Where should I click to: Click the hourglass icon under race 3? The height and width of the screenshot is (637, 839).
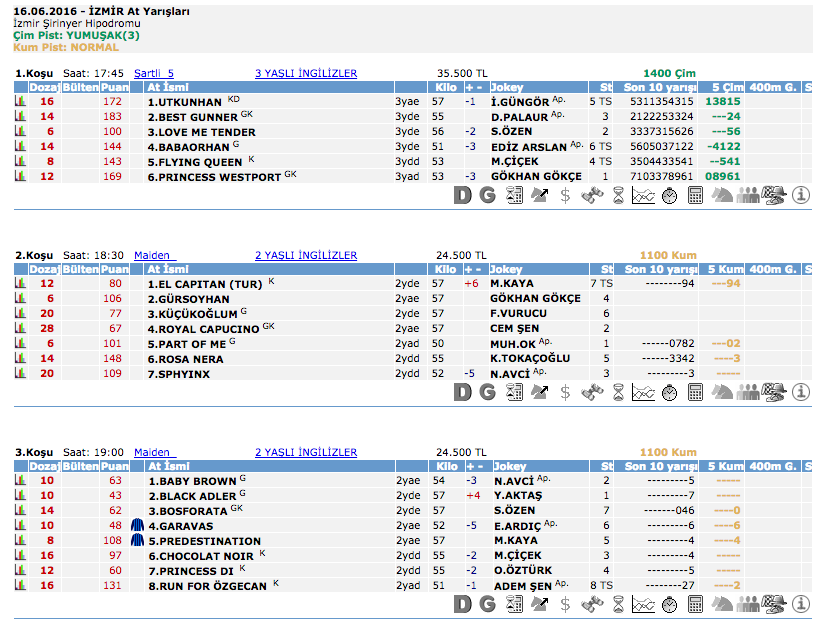[618, 604]
